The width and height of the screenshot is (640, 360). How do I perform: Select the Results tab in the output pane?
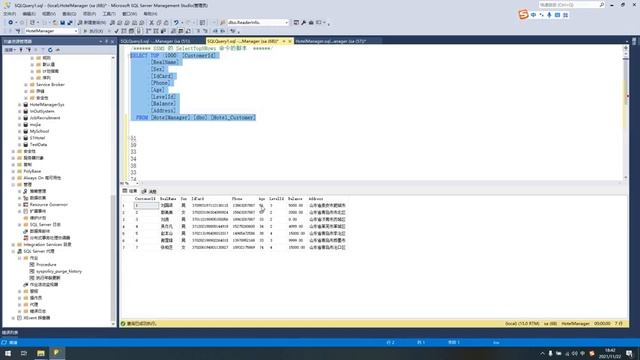130,191
